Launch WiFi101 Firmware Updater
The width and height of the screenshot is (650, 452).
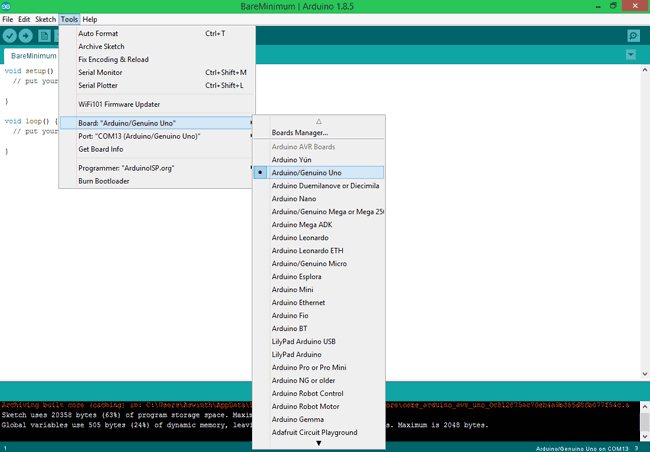157,104
